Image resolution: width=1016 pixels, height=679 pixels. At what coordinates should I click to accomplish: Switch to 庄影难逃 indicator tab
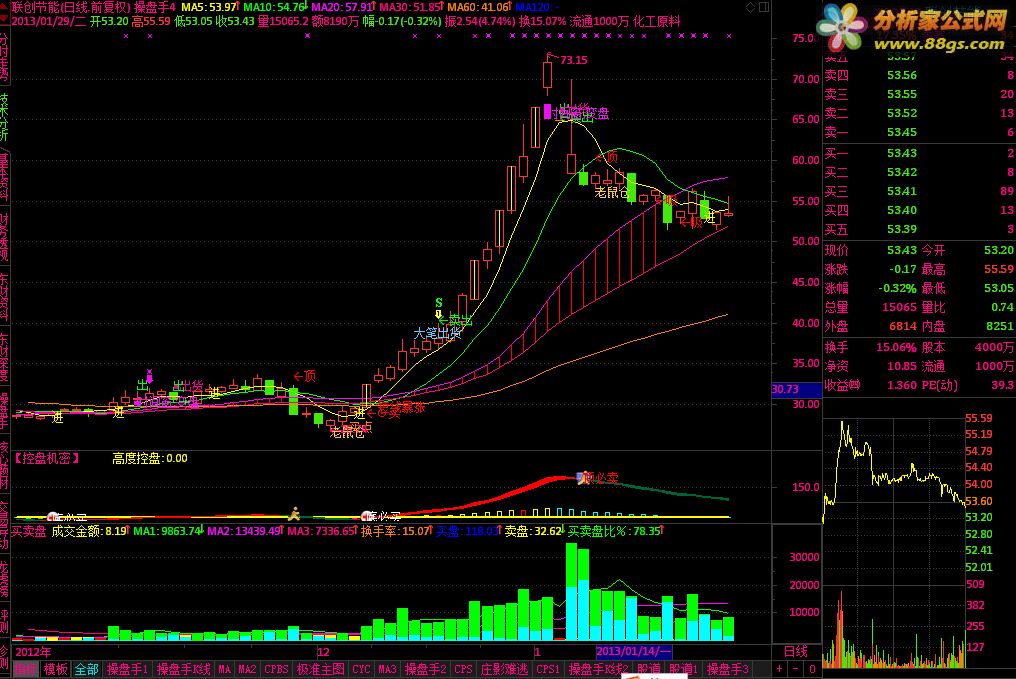pyautogui.click(x=504, y=669)
